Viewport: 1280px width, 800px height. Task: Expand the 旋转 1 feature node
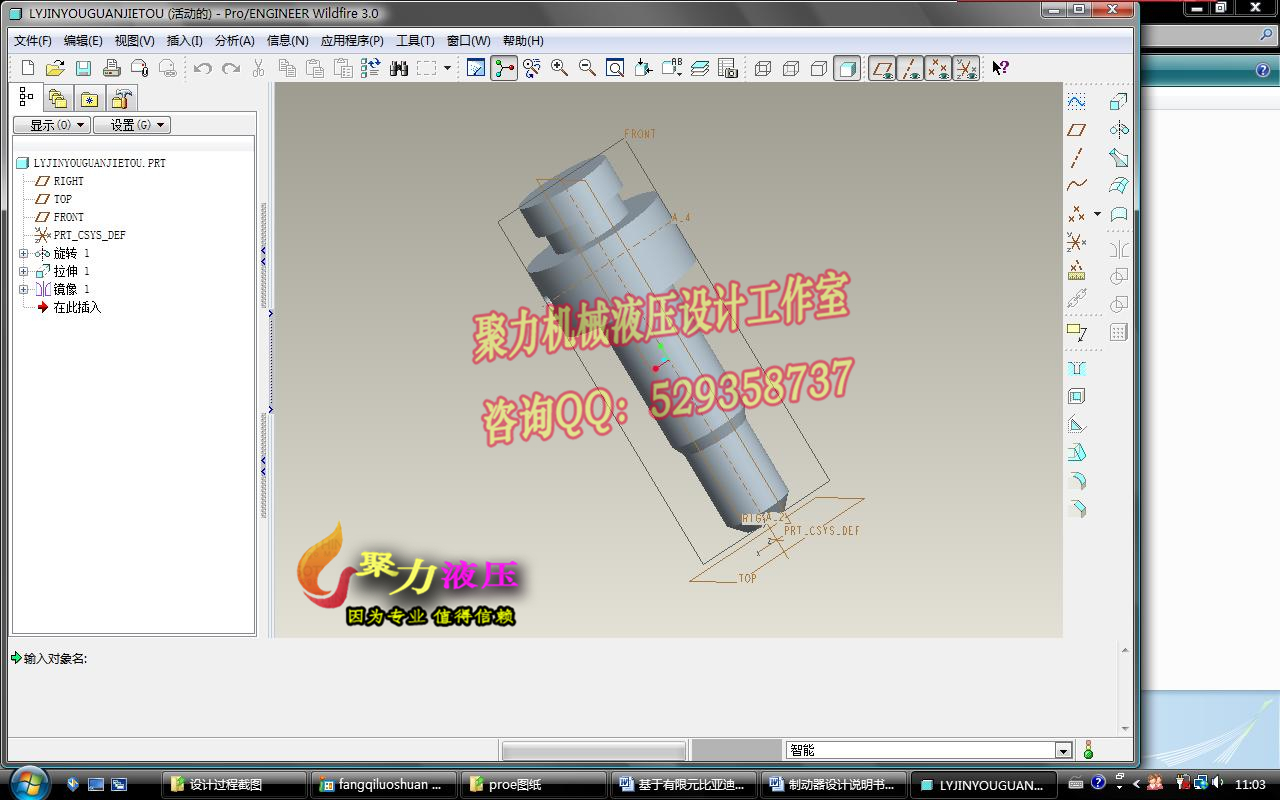click(x=24, y=253)
